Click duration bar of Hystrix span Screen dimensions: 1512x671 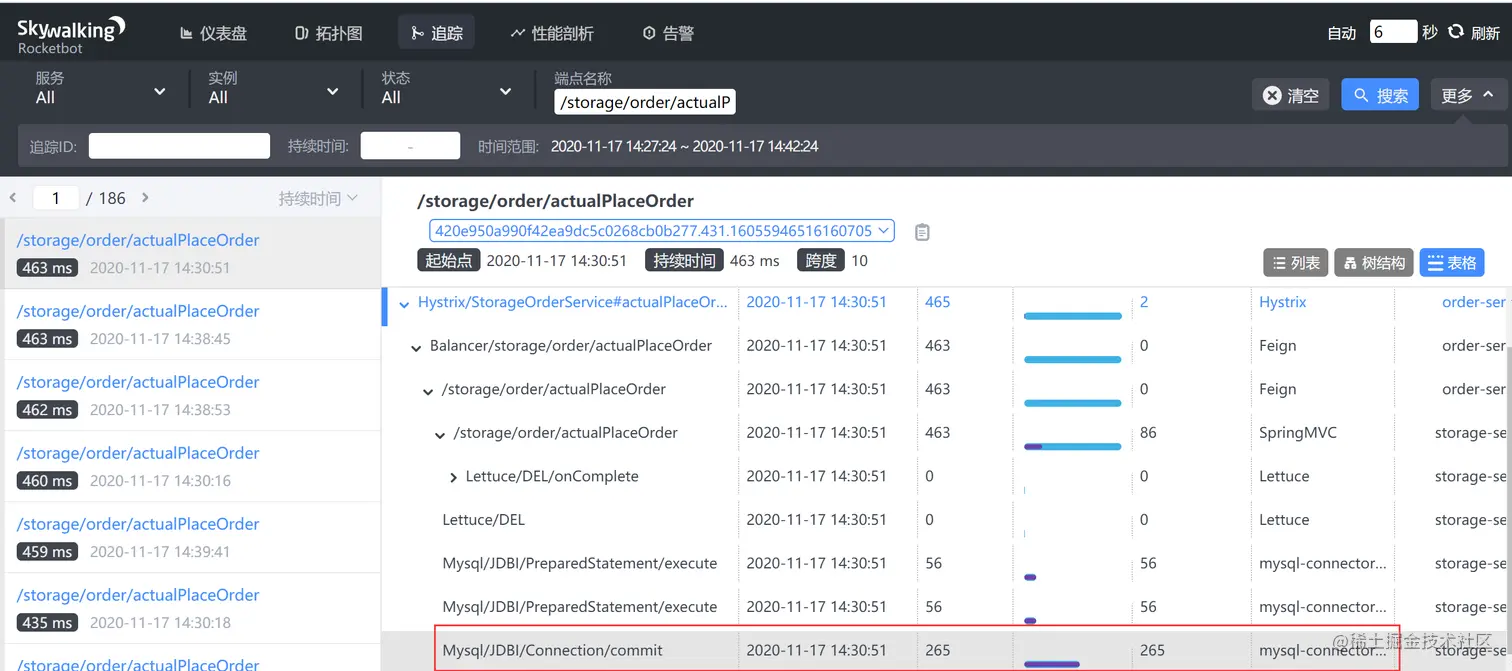click(1073, 316)
